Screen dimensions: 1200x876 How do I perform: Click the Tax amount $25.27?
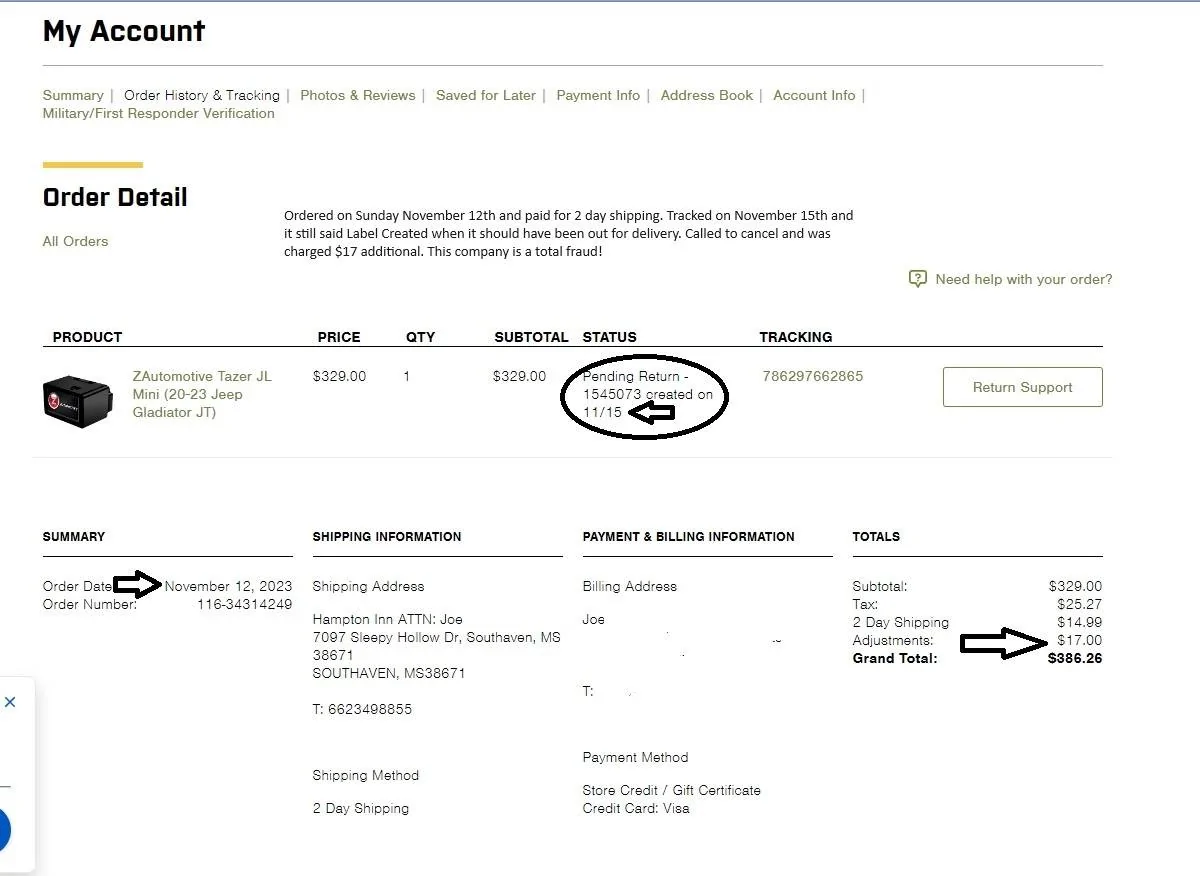tap(1079, 604)
